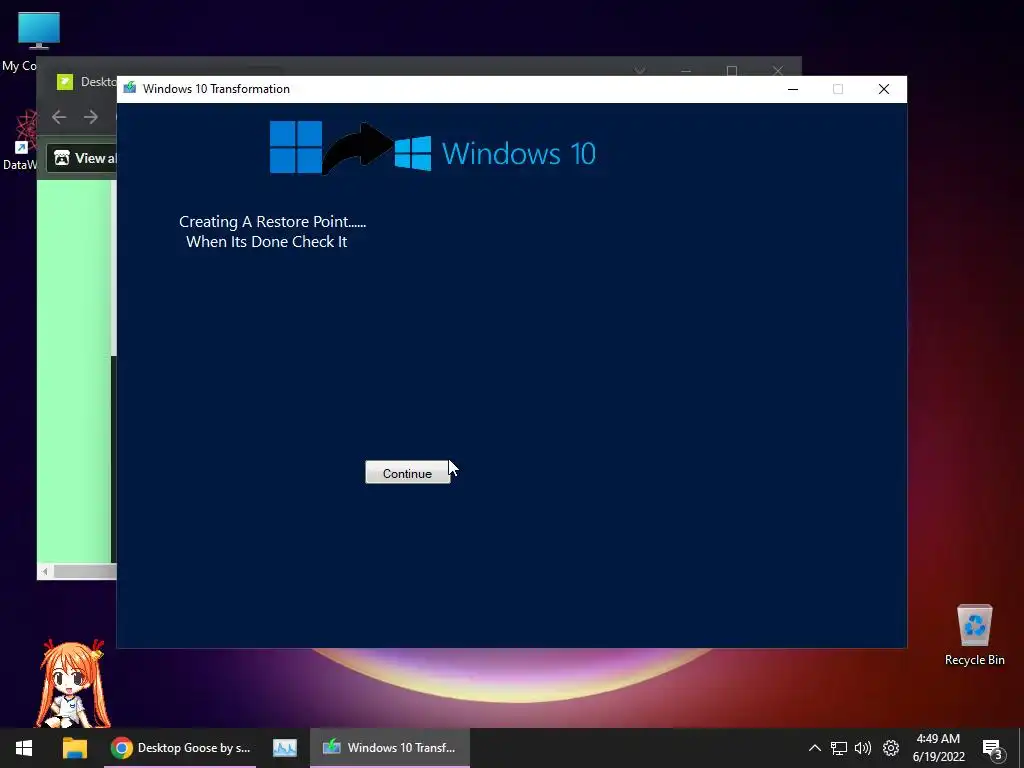This screenshot has width=1024, height=768.
Task: Click Show desktop strip at taskbar end
Action: pyautogui.click(x=1021, y=748)
